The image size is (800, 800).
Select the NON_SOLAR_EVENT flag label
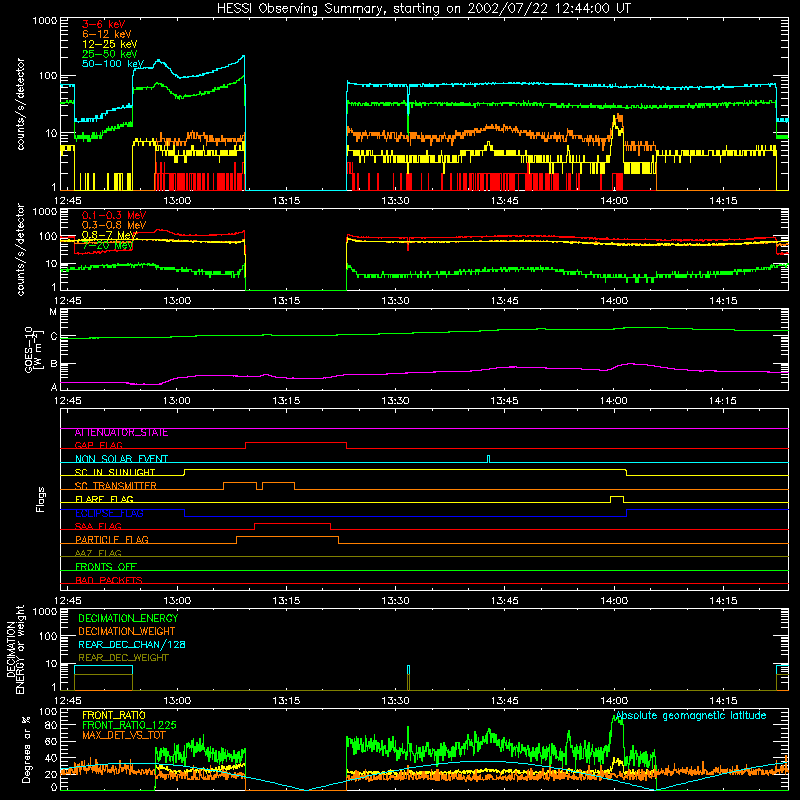[121, 459]
